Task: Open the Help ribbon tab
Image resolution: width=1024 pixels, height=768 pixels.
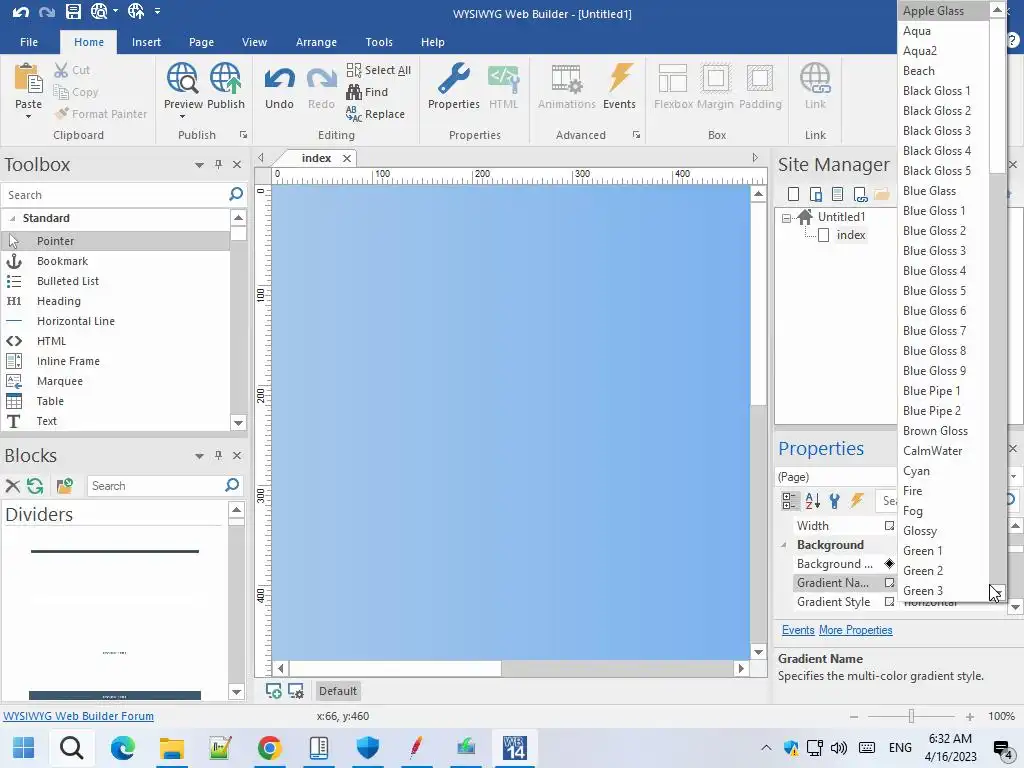Action: [432, 42]
